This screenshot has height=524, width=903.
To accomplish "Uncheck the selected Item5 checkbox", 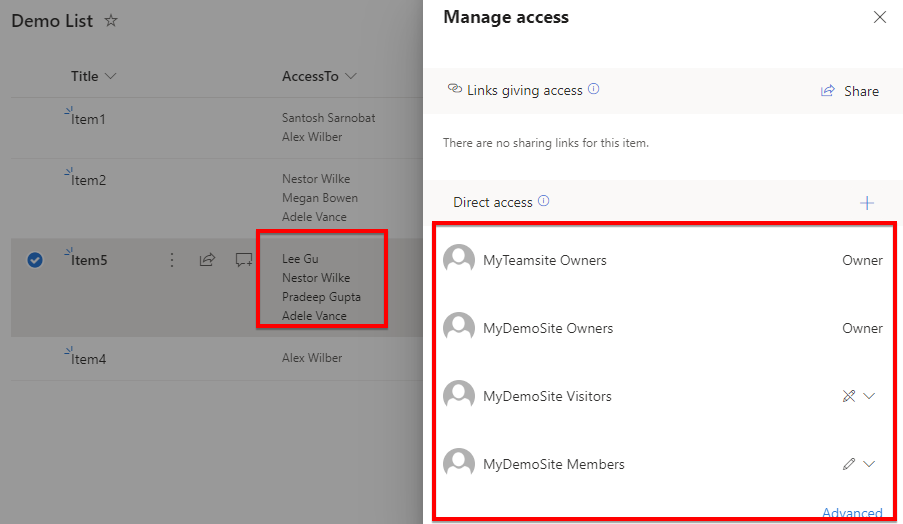I will click(x=35, y=260).
